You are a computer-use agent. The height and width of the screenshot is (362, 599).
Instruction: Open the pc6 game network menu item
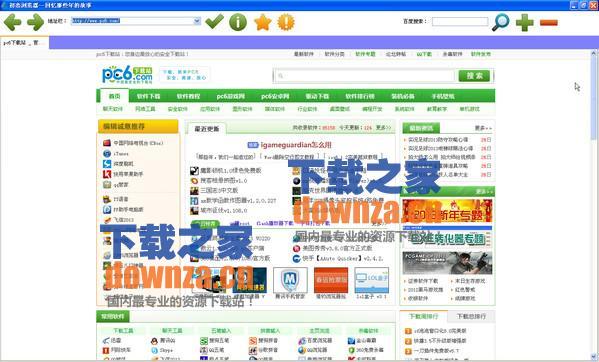[x=230, y=96]
